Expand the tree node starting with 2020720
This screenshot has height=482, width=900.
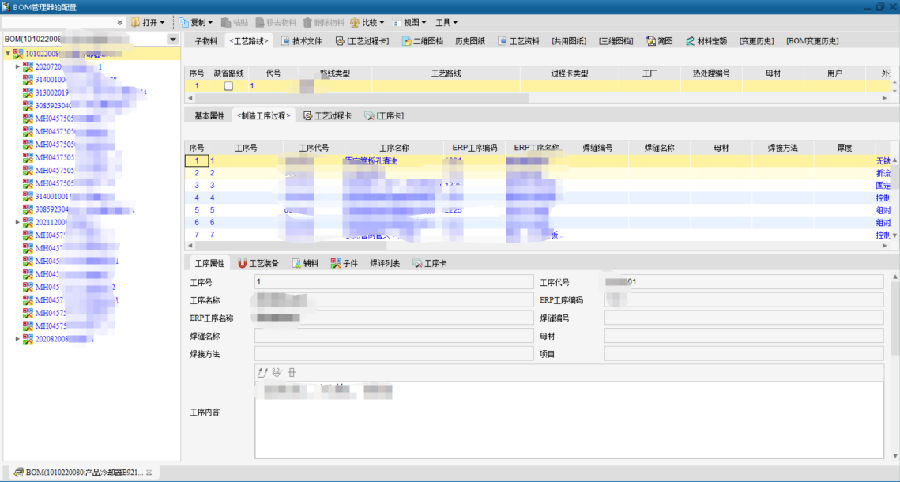tap(18, 67)
